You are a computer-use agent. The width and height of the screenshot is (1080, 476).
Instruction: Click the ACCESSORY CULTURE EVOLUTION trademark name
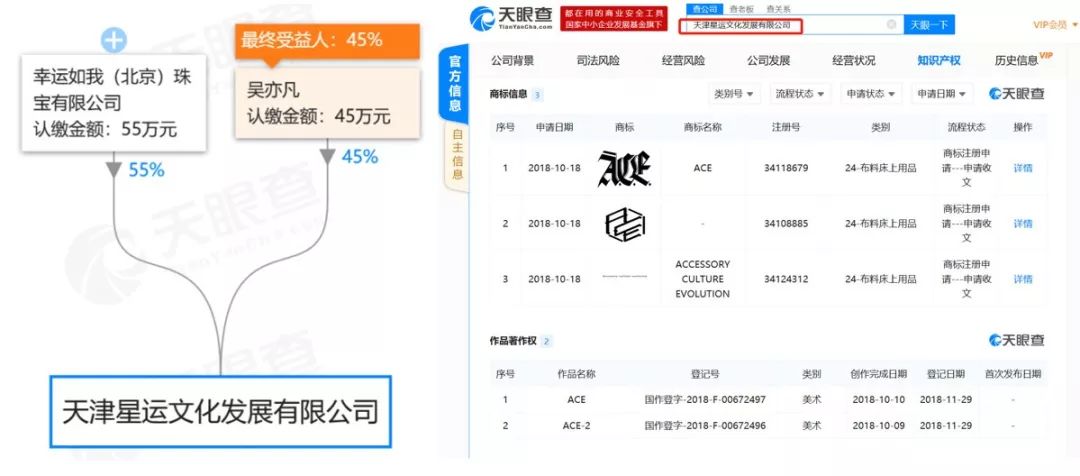(703, 279)
